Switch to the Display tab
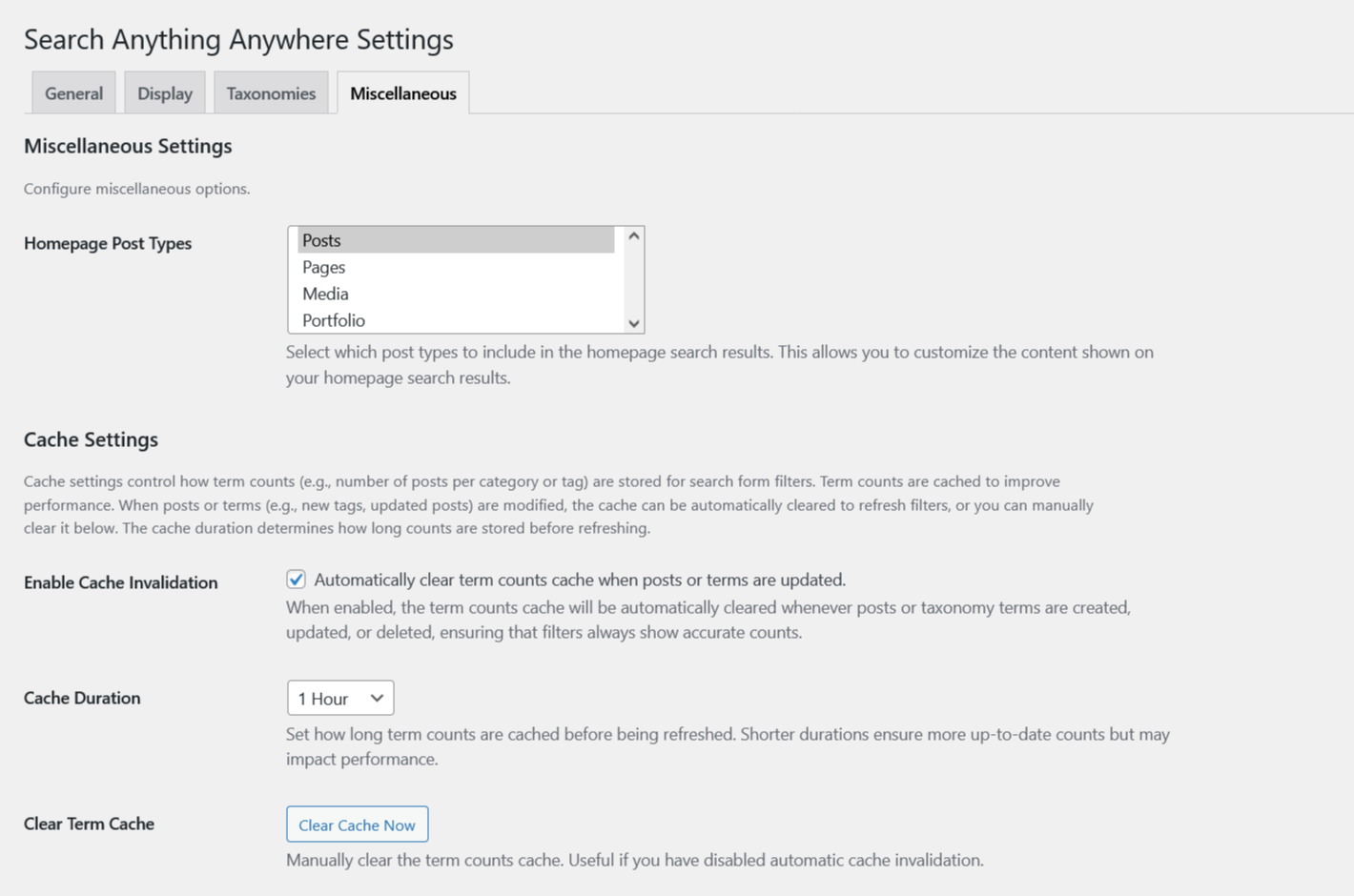The image size is (1354, 896). [x=164, y=93]
